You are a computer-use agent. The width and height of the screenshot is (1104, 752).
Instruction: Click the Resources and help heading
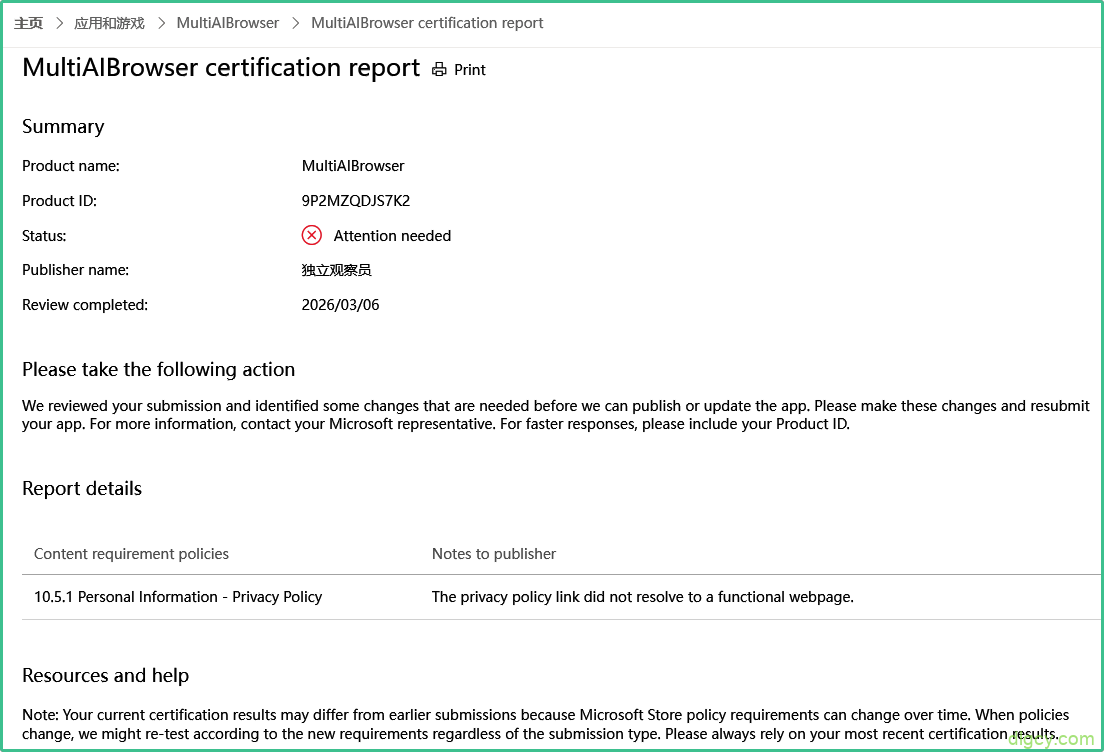pos(105,676)
